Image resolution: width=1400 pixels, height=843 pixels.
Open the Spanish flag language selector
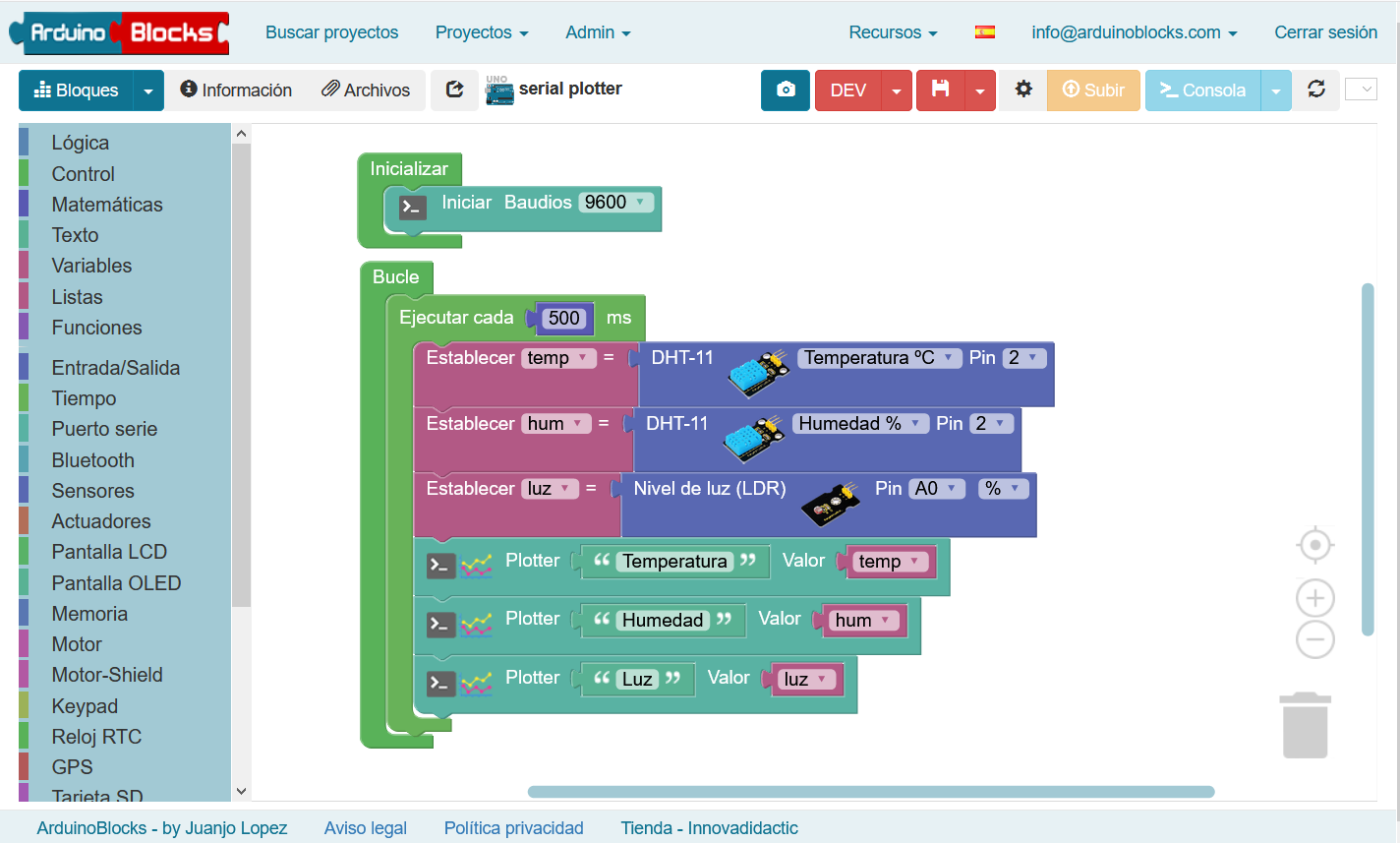[984, 32]
